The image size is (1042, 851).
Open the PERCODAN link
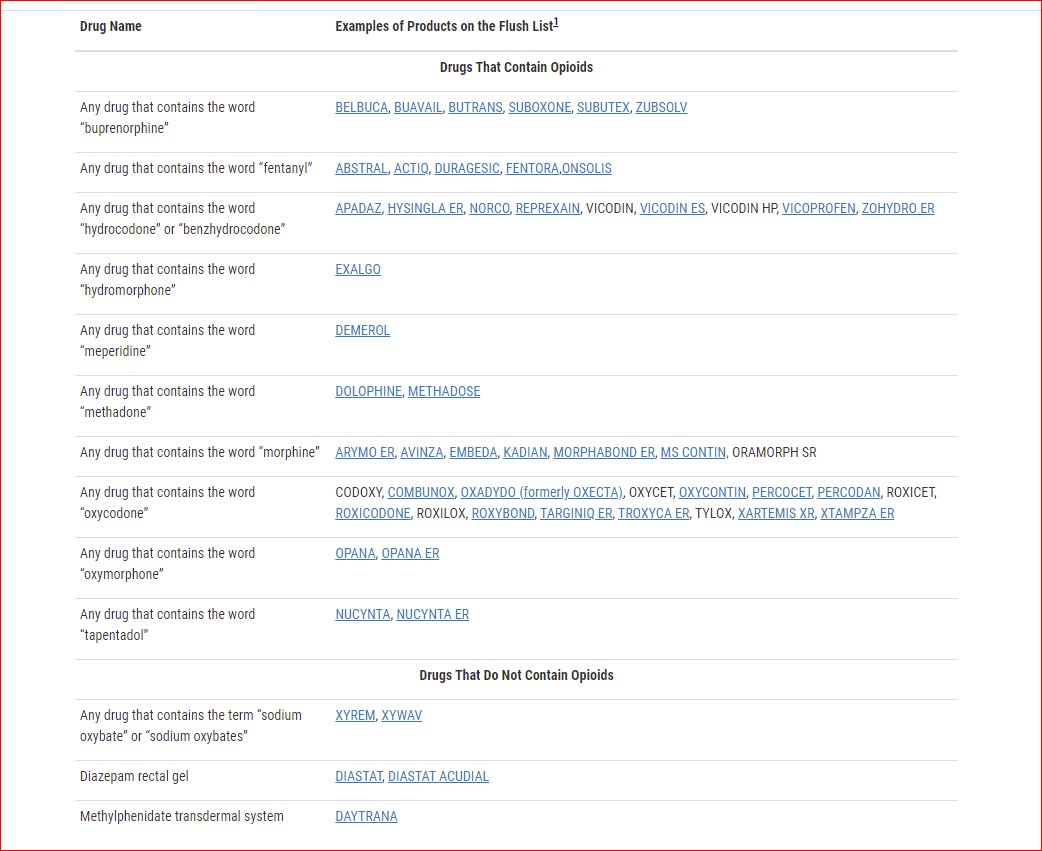[849, 493]
